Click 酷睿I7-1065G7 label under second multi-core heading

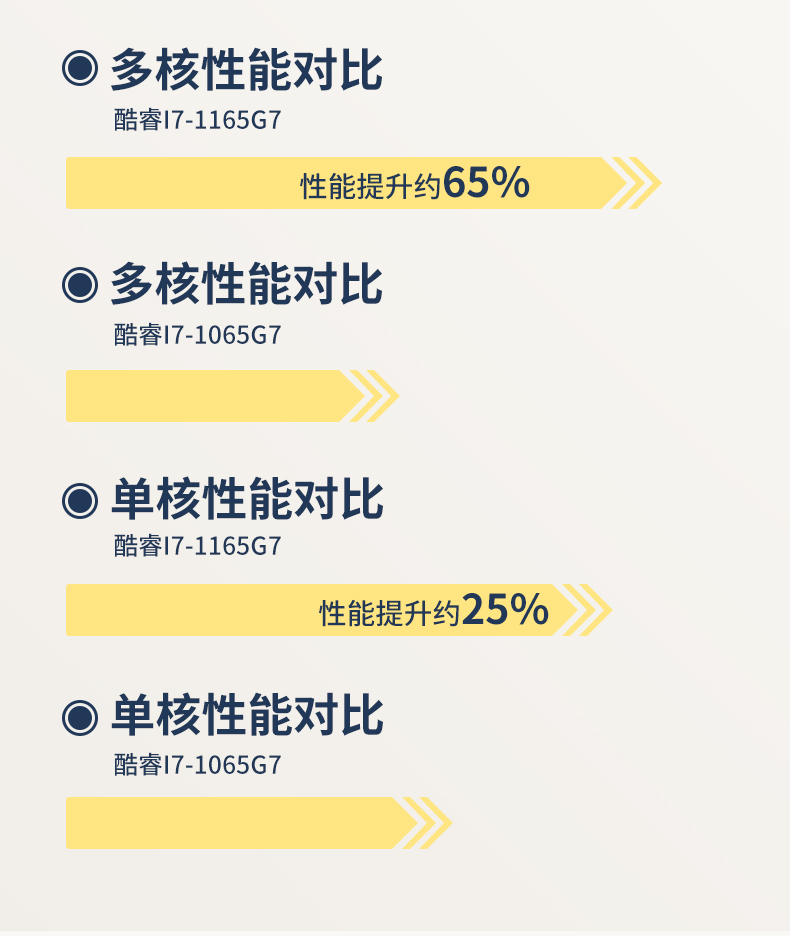[x=198, y=334]
